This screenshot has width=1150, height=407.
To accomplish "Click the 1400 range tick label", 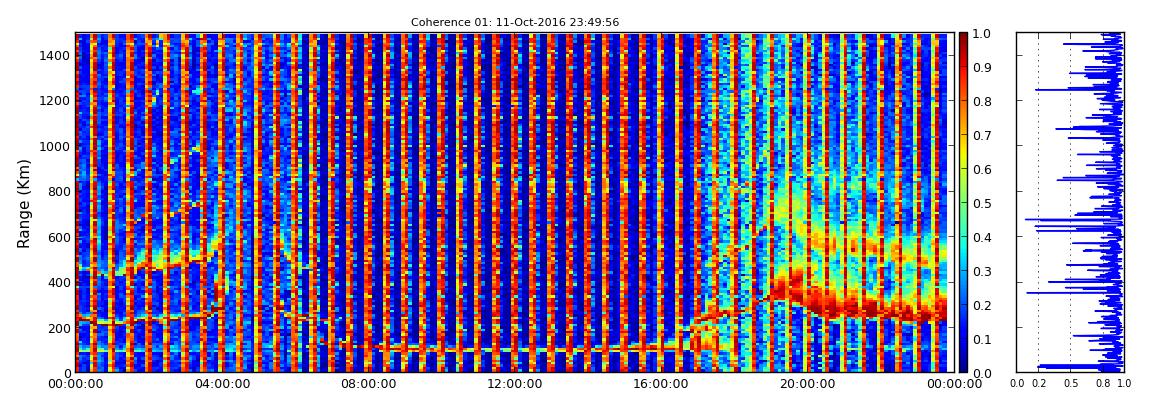I will (55, 56).
